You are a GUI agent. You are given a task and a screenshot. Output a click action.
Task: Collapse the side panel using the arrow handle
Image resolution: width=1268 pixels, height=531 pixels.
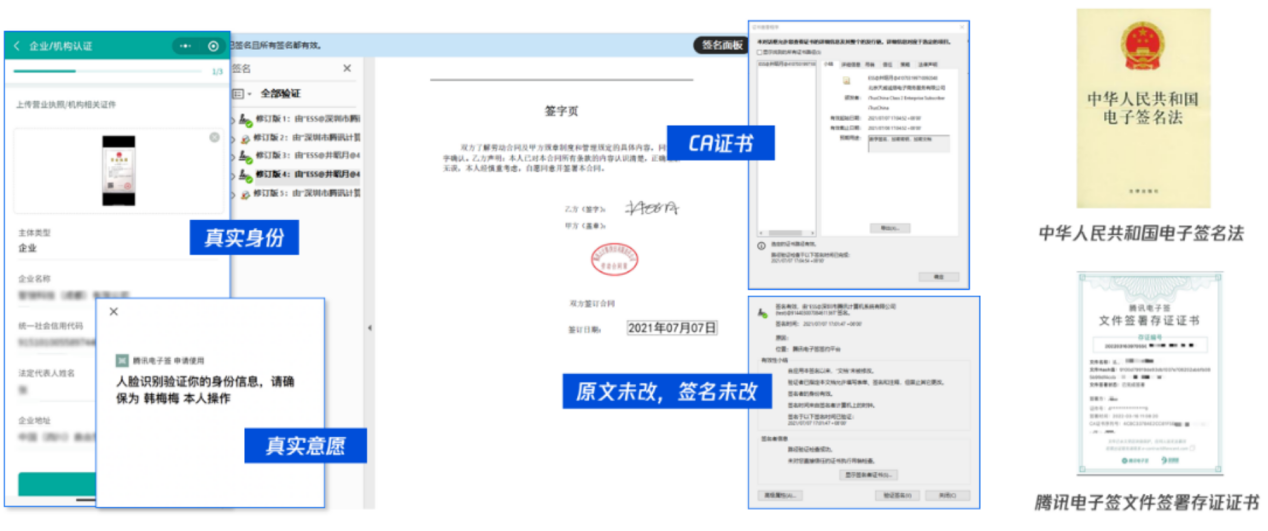point(368,327)
